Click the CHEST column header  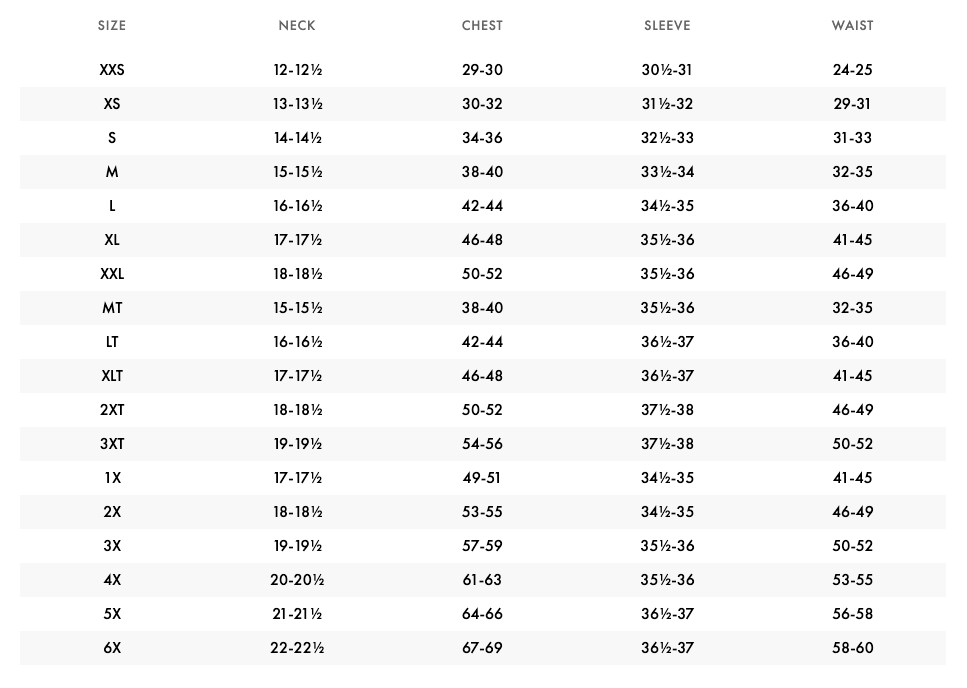(482, 26)
